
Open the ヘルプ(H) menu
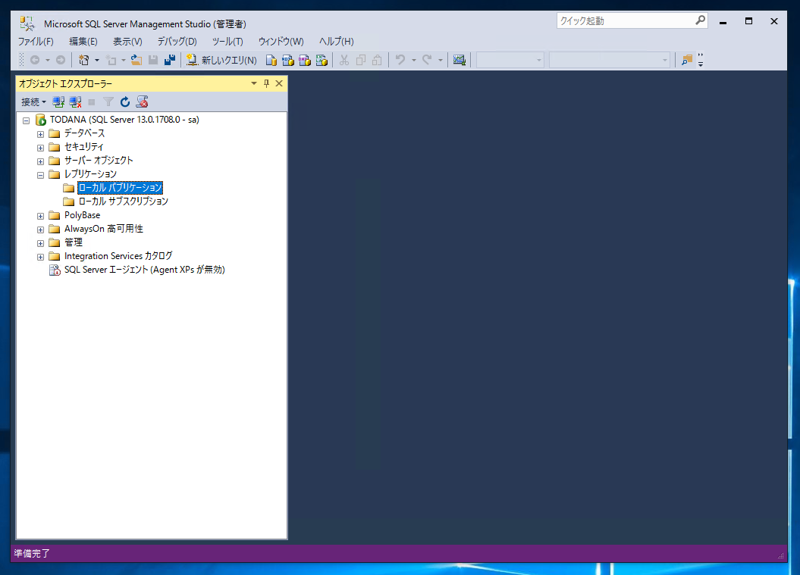tap(336, 41)
